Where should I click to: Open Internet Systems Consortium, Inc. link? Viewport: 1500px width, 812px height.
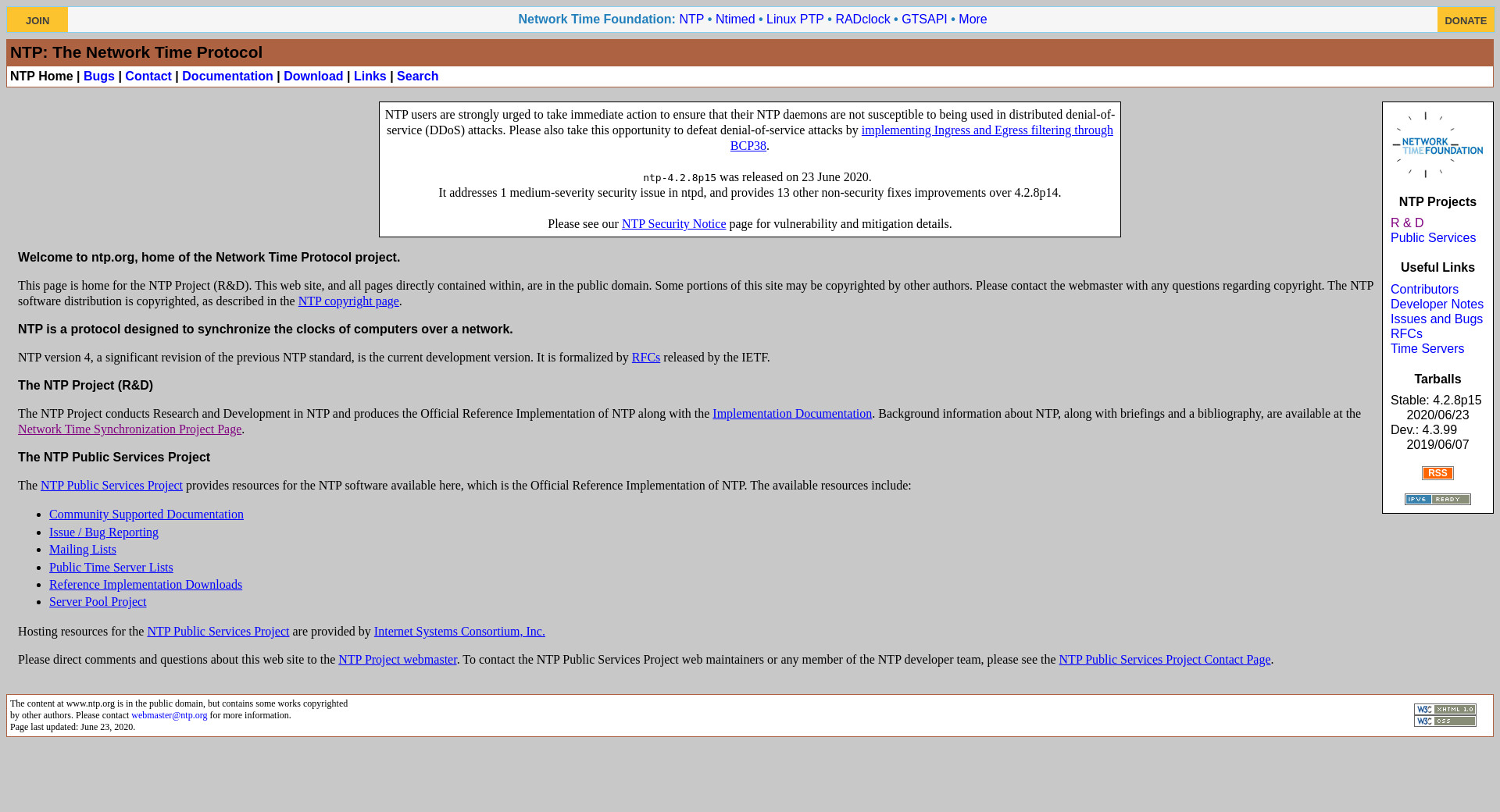459,632
